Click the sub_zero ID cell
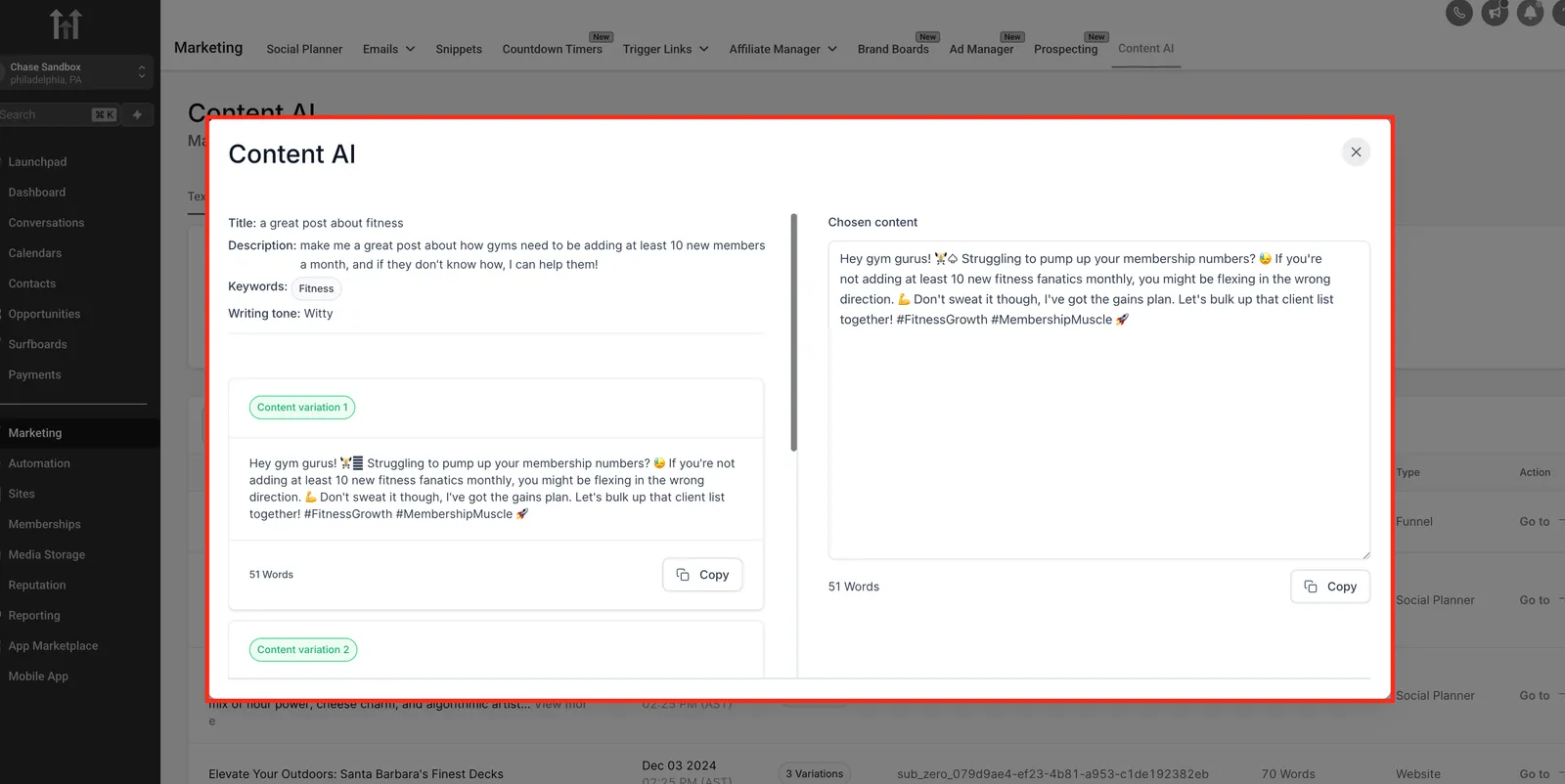Image resolution: width=1565 pixels, height=784 pixels. coord(1052,774)
